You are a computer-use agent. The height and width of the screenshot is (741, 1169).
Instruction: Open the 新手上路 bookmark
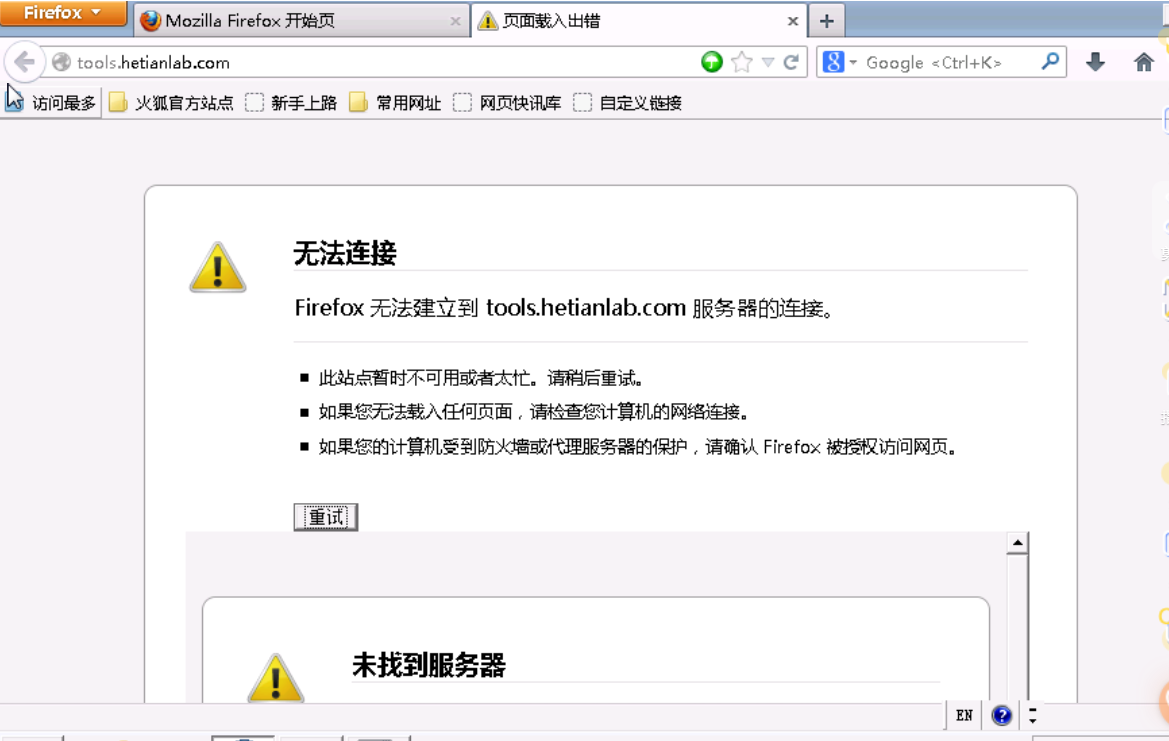point(292,103)
